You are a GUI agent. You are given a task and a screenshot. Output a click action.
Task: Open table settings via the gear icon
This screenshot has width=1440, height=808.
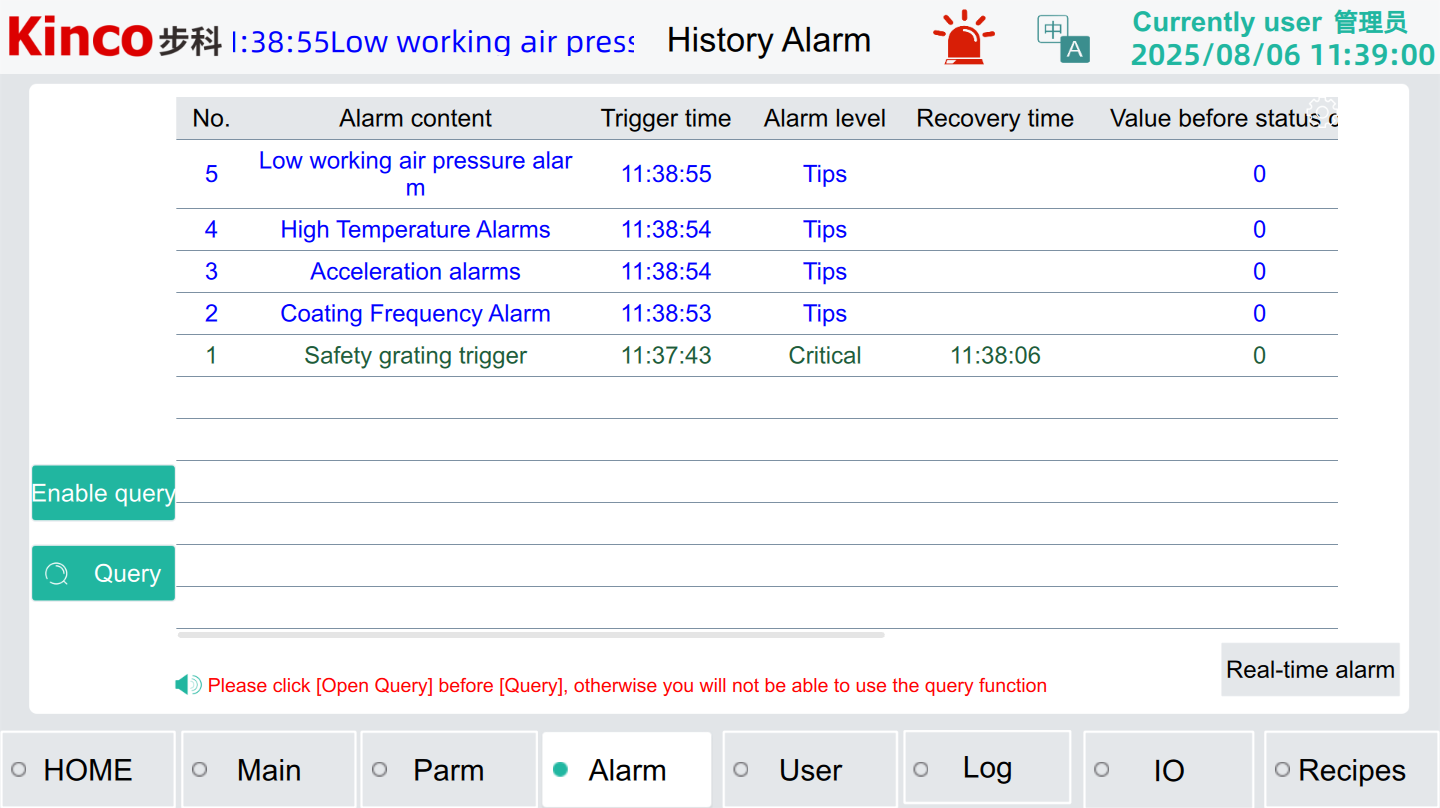(x=1322, y=111)
